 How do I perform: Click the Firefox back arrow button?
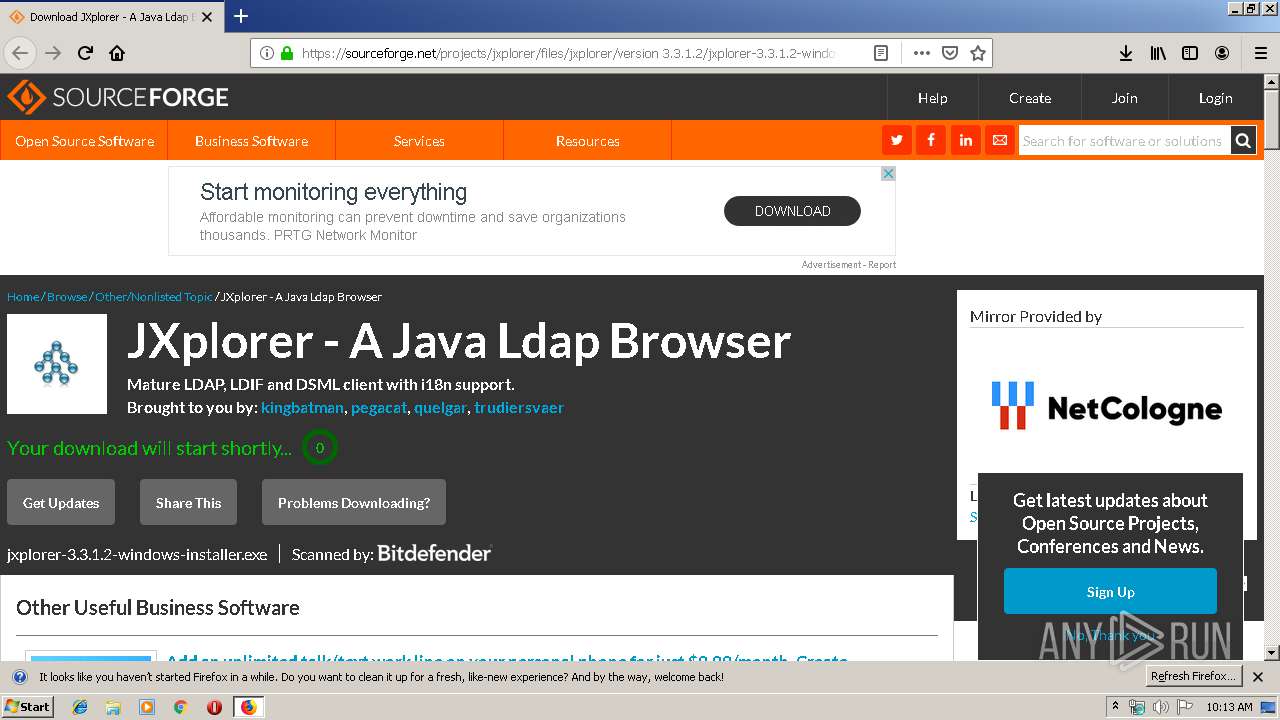(x=20, y=53)
